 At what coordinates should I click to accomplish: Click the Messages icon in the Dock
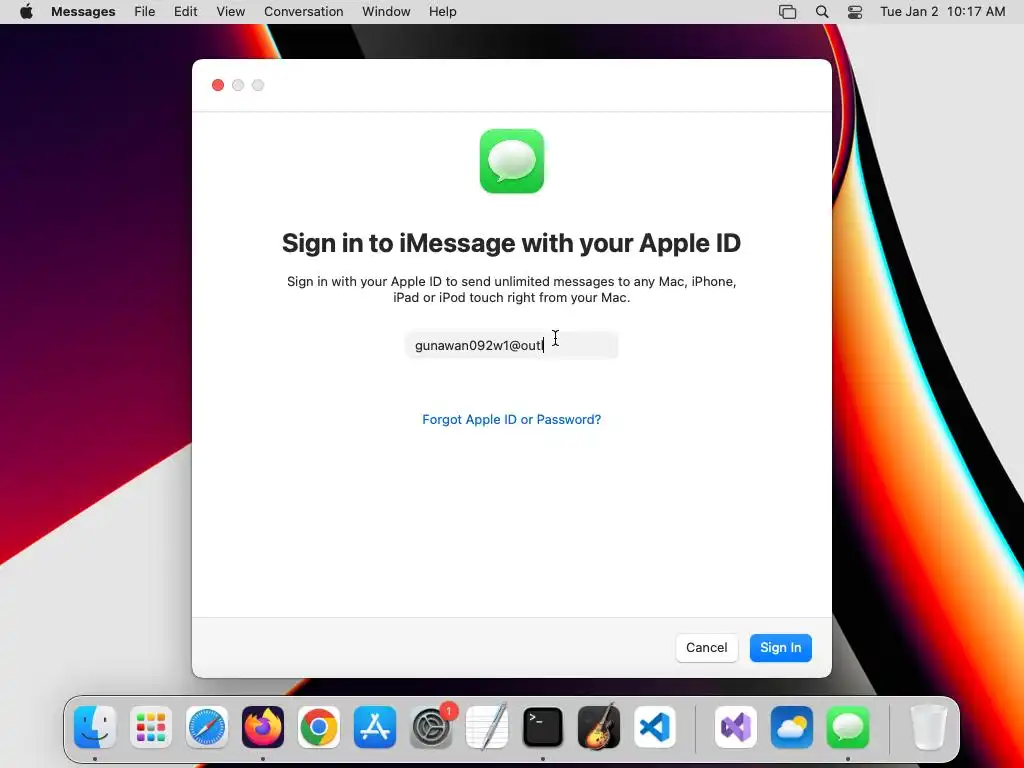coord(848,727)
